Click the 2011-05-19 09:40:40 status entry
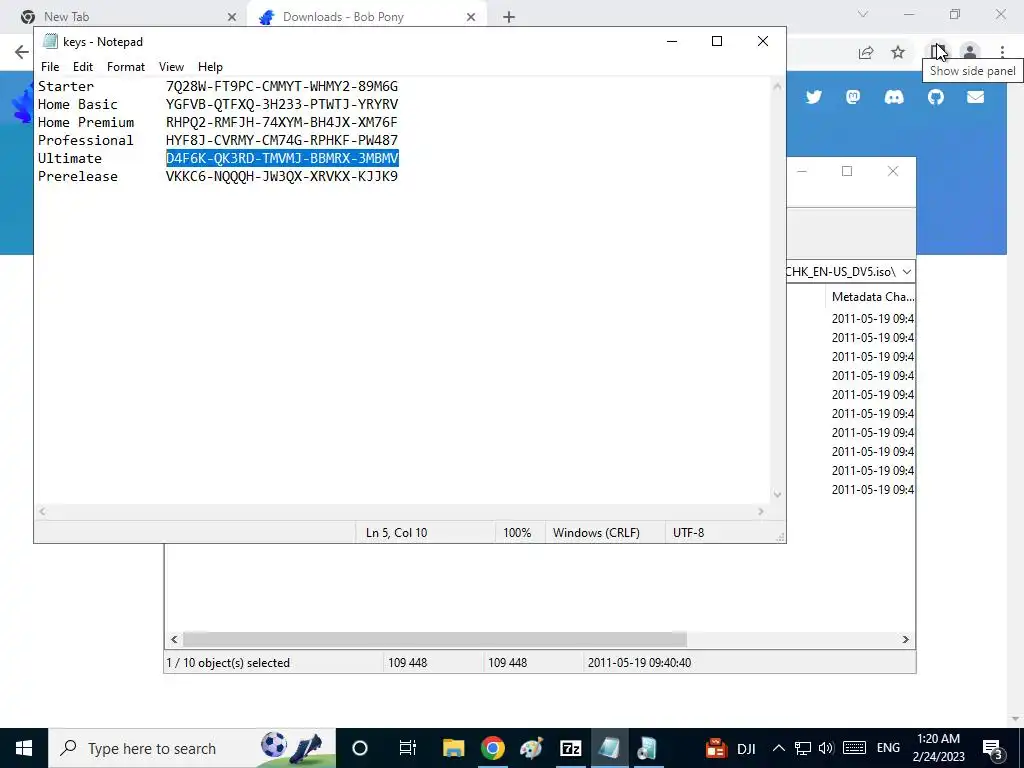The height and width of the screenshot is (768, 1024). coord(748,663)
